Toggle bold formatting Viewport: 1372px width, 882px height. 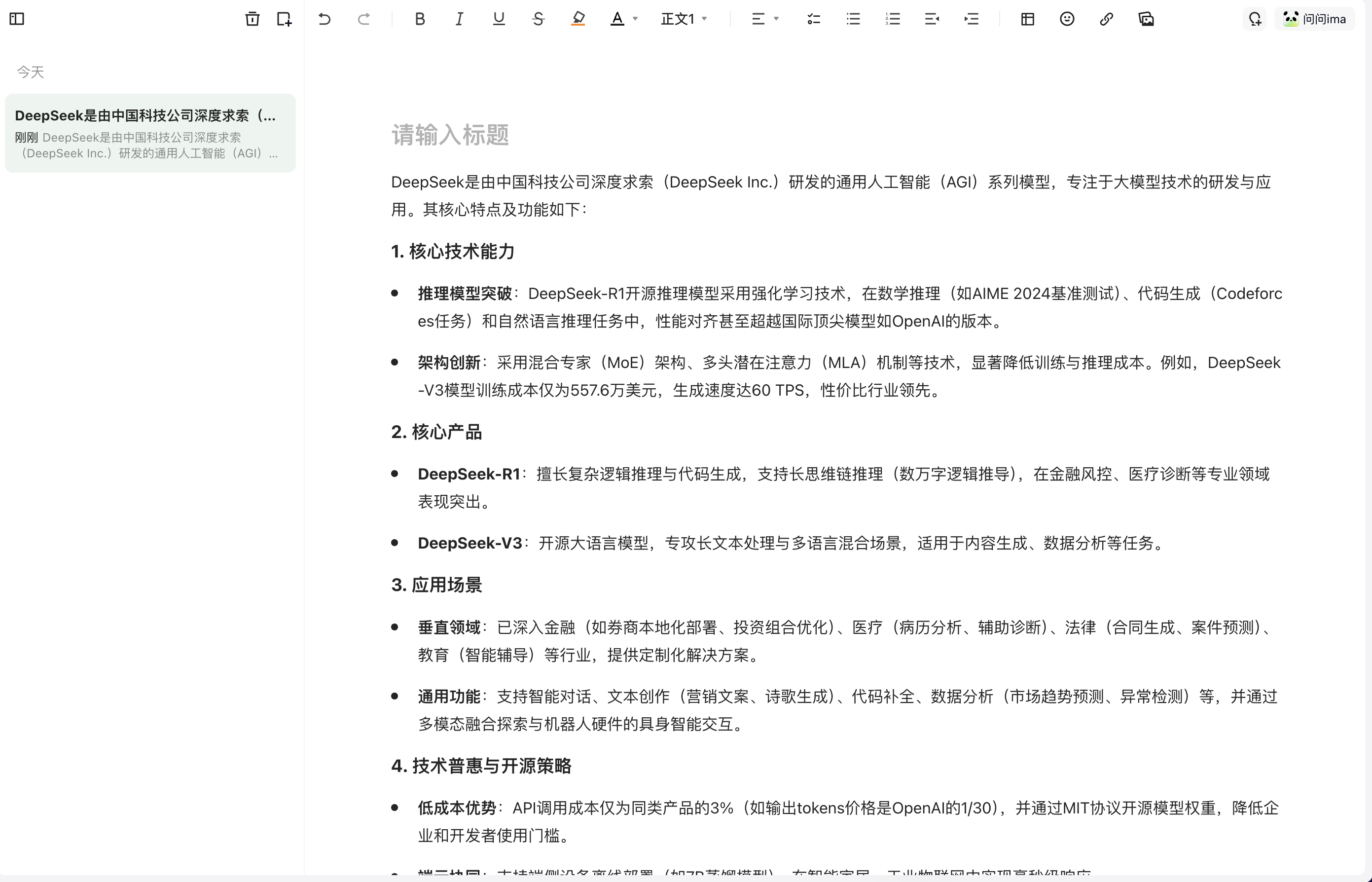(420, 19)
